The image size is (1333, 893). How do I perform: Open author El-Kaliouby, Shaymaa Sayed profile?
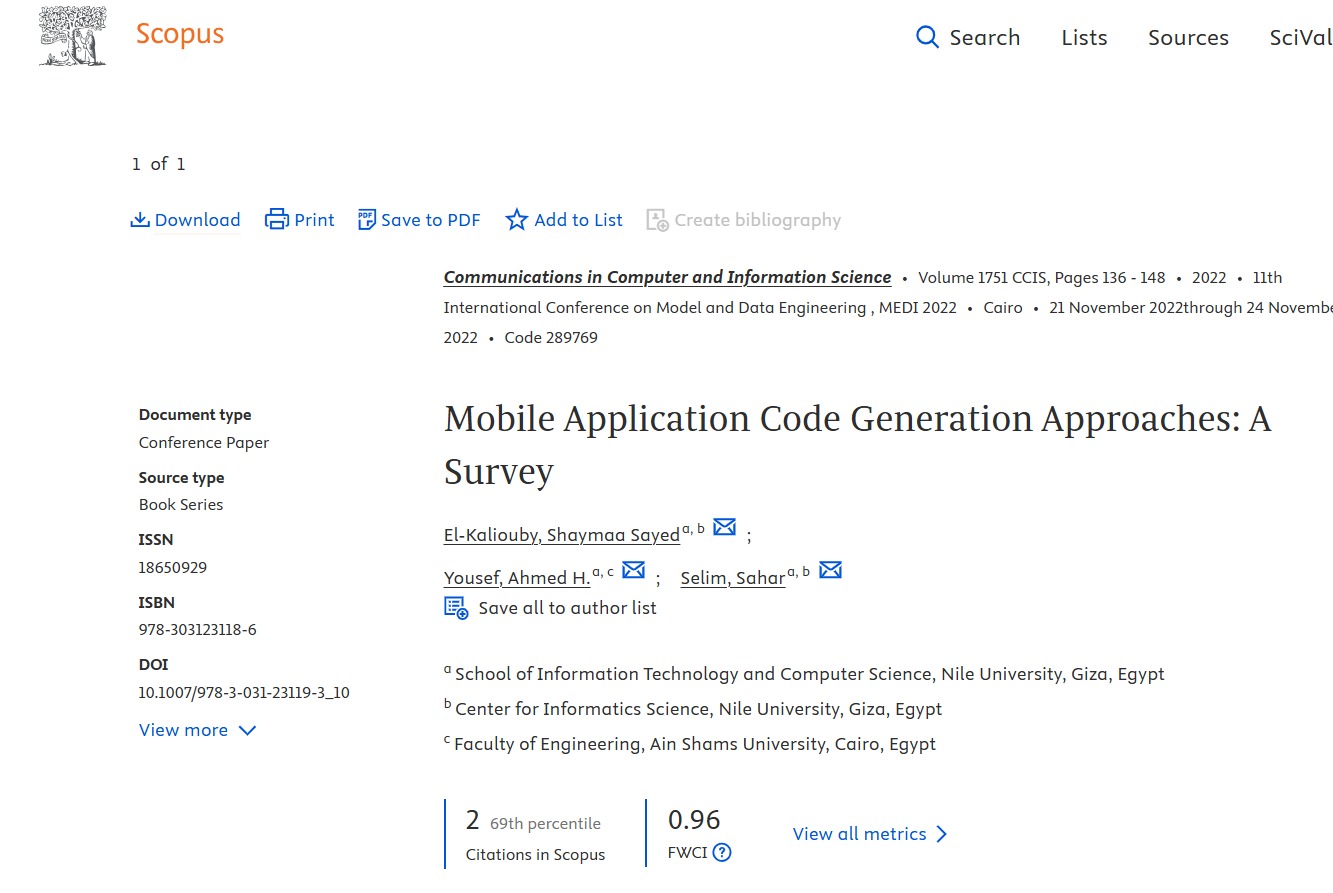coord(561,535)
